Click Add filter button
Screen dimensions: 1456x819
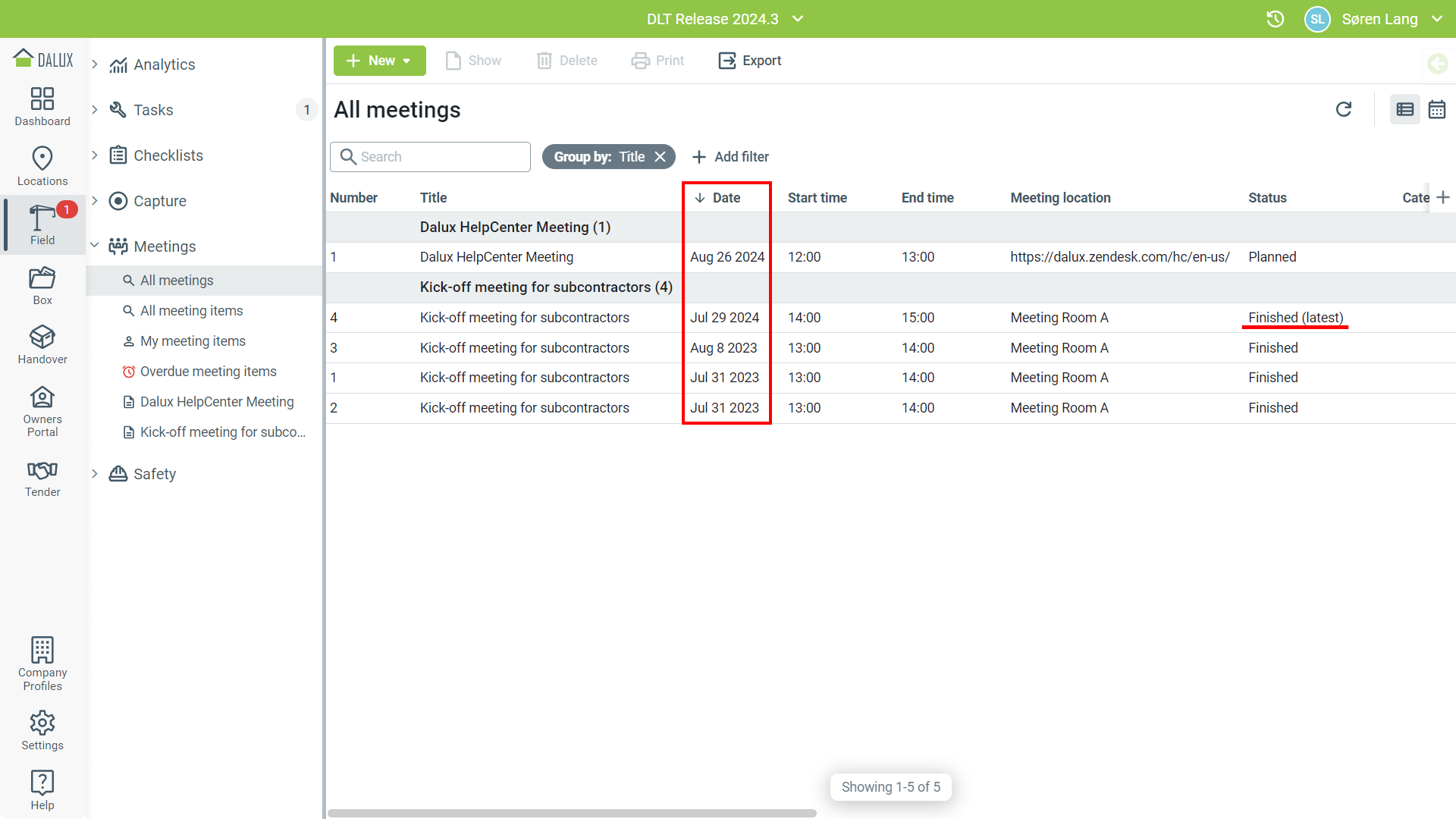click(x=730, y=156)
